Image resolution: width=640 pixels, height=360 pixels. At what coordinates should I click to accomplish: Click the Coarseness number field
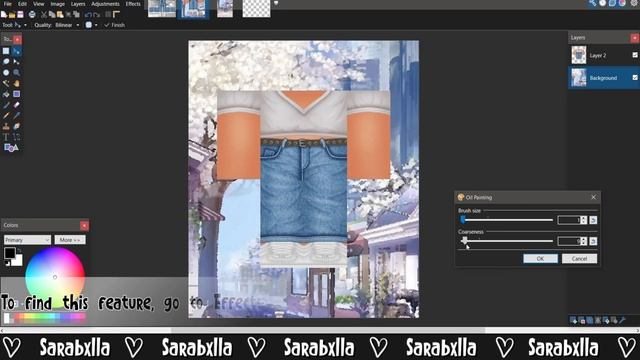click(x=569, y=241)
